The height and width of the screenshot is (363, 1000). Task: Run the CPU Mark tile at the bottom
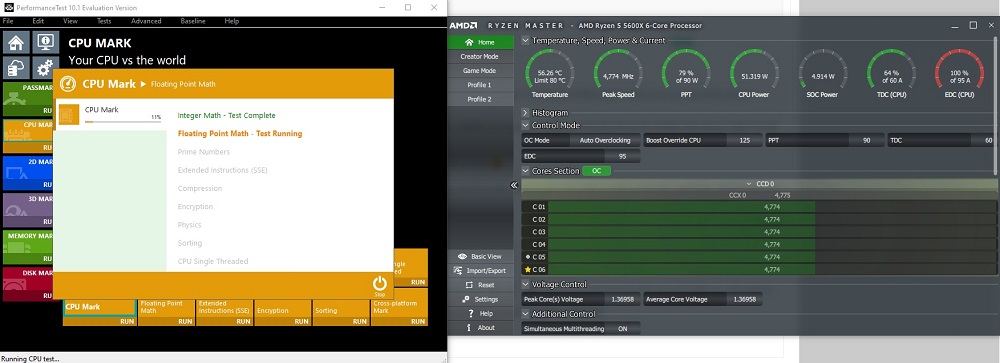point(99,312)
